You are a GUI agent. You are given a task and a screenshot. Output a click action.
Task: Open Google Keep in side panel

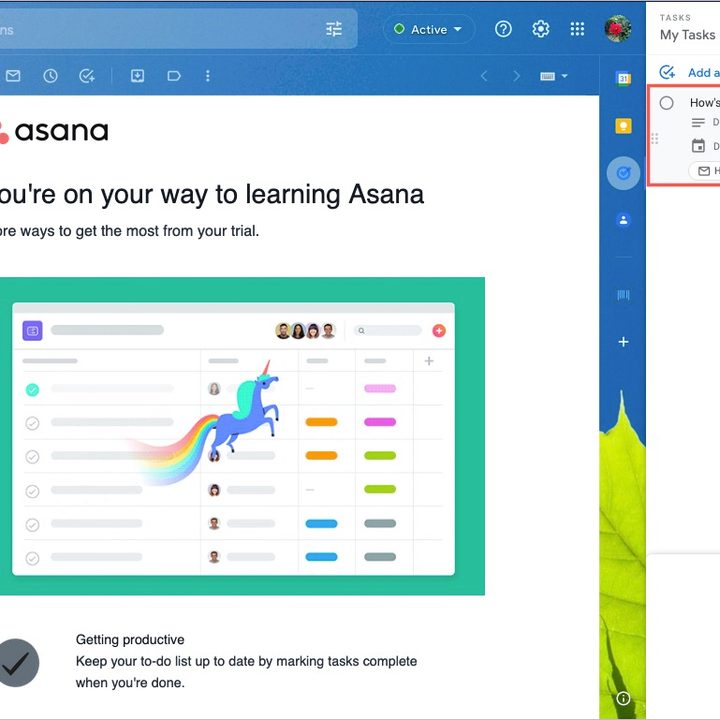[x=623, y=126]
